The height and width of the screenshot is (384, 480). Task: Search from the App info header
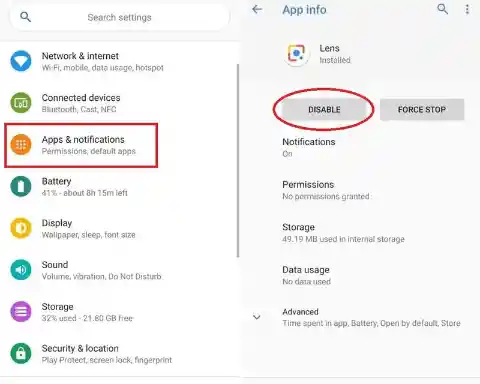pos(442,9)
